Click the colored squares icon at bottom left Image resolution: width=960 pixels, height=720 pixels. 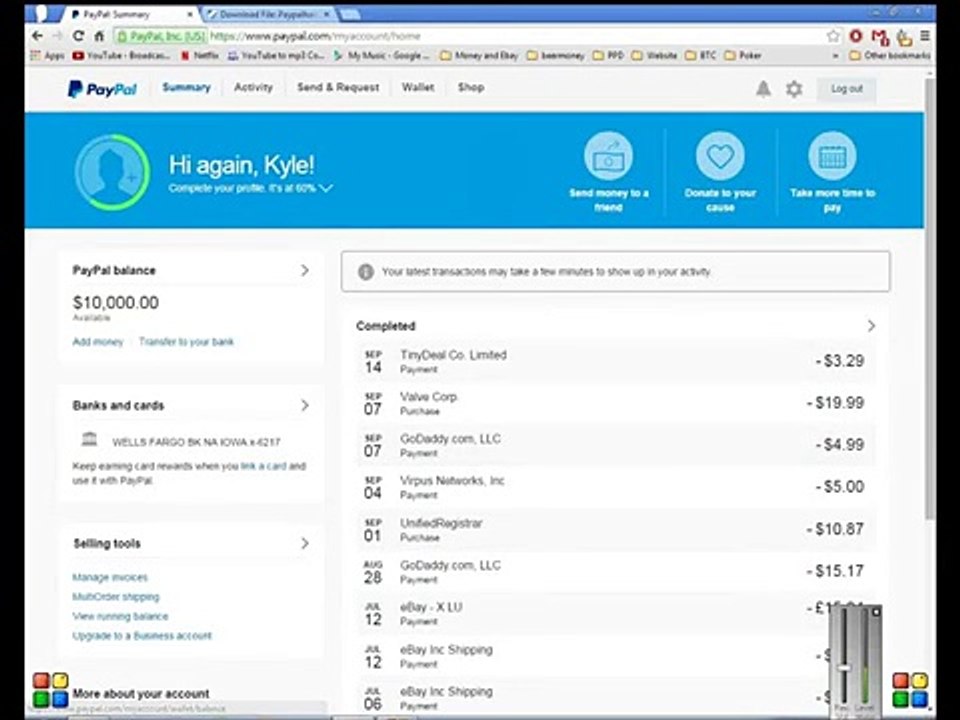(51, 689)
